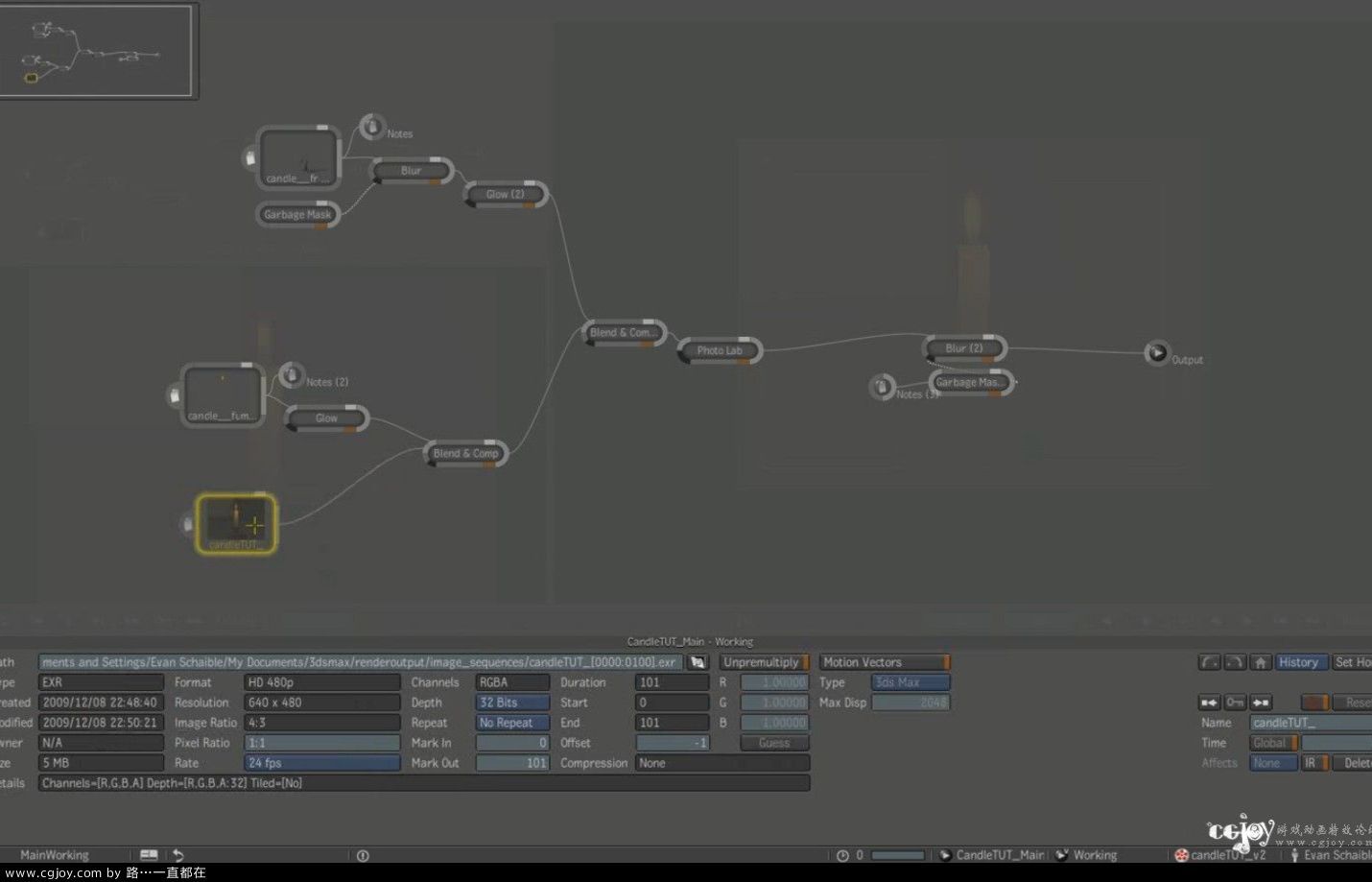Toggle the Time Global option
Image resolution: width=1372 pixels, height=882 pixels.
click(x=1274, y=743)
